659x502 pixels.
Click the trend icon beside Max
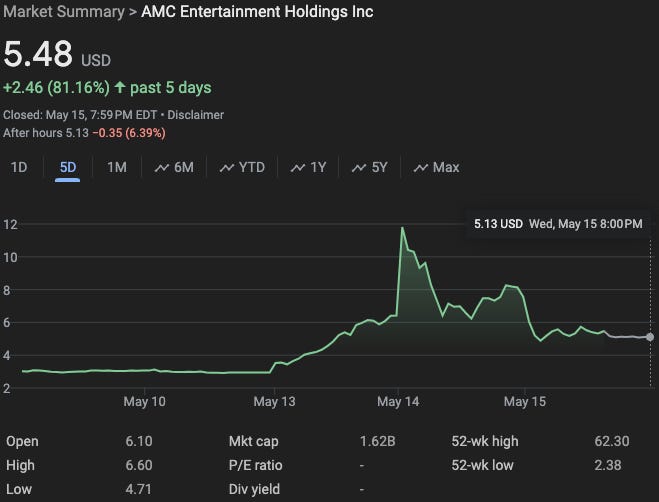(x=421, y=168)
